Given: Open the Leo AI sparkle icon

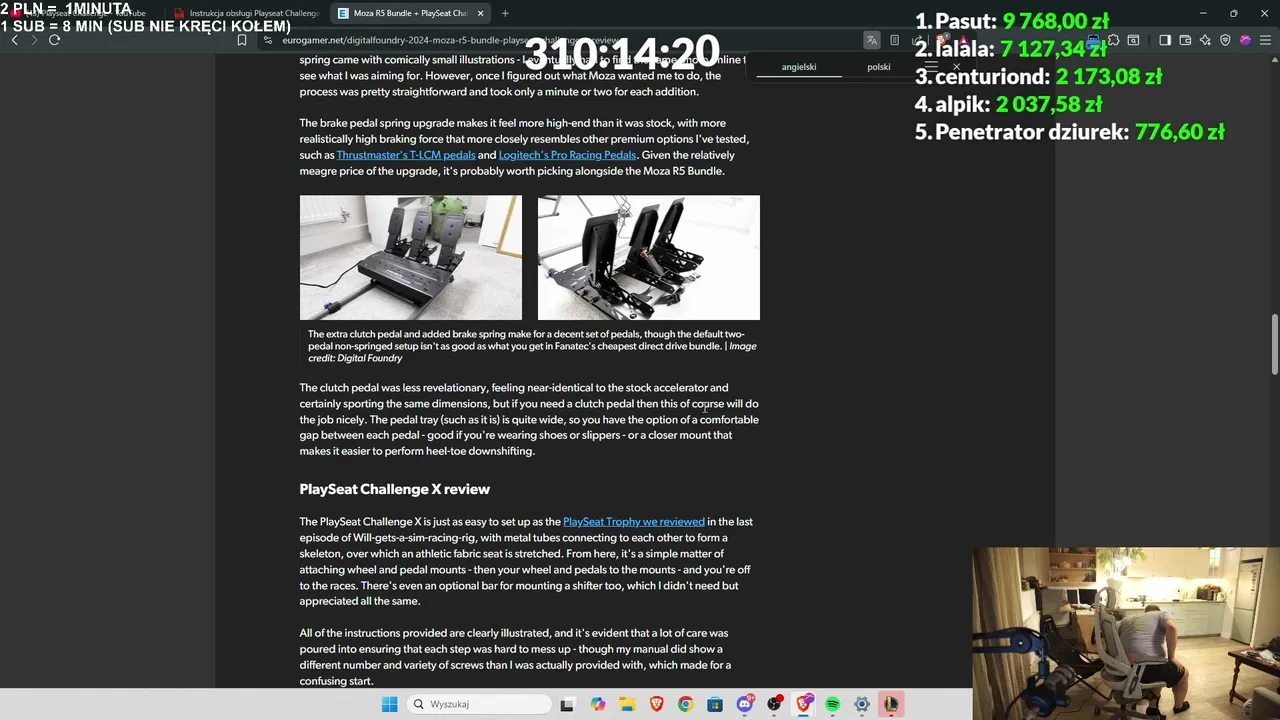Looking at the screenshot, I should click(1205, 40).
